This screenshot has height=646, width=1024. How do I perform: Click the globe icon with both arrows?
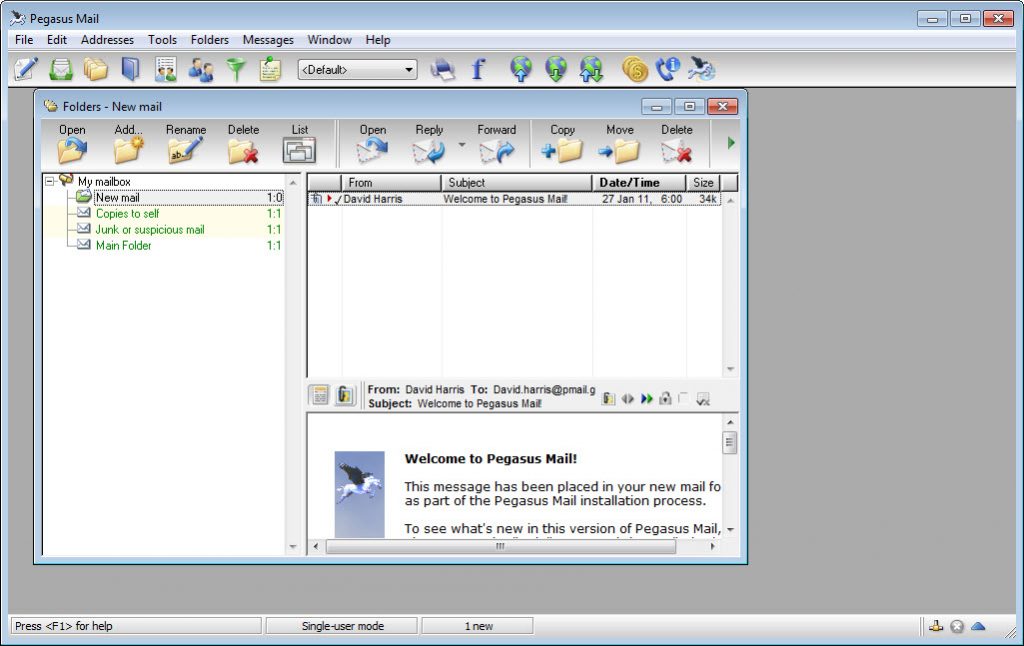coord(592,69)
